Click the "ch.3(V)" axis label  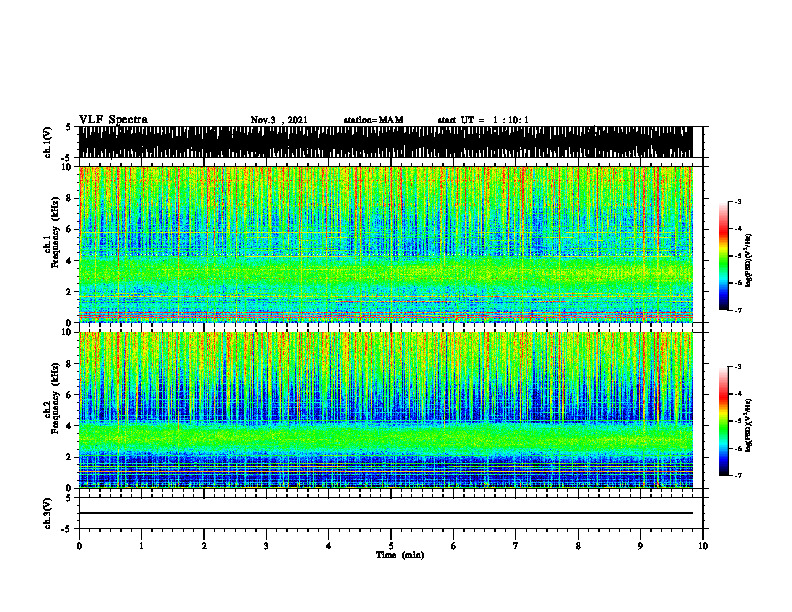pyautogui.click(x=47, y=513)
